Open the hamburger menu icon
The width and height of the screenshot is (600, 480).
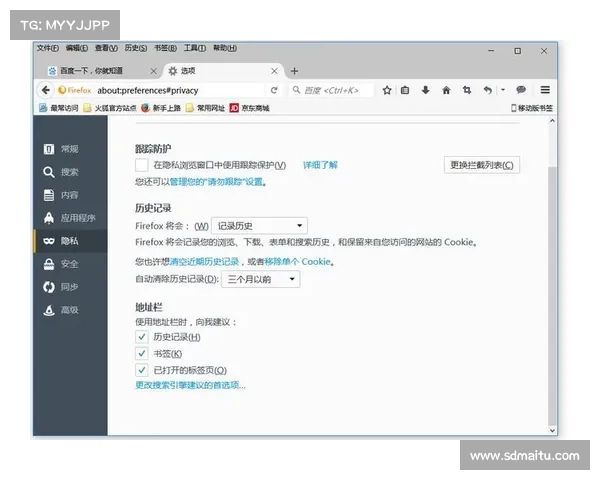click(545, 90)
